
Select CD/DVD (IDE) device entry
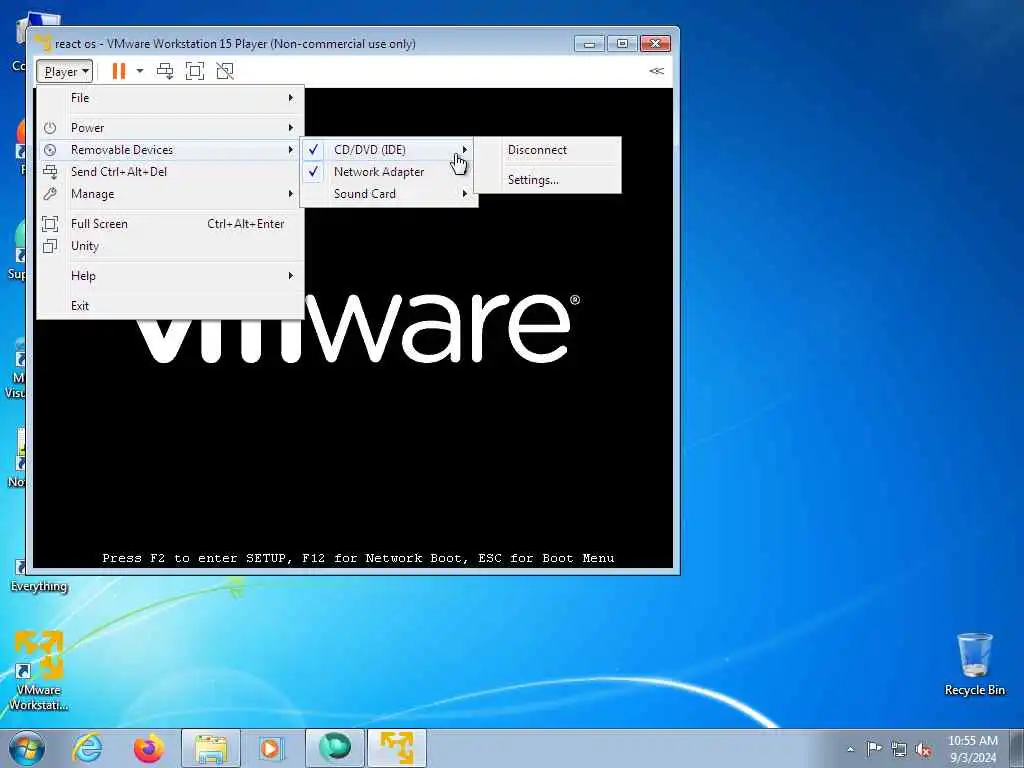coord(389,150)
